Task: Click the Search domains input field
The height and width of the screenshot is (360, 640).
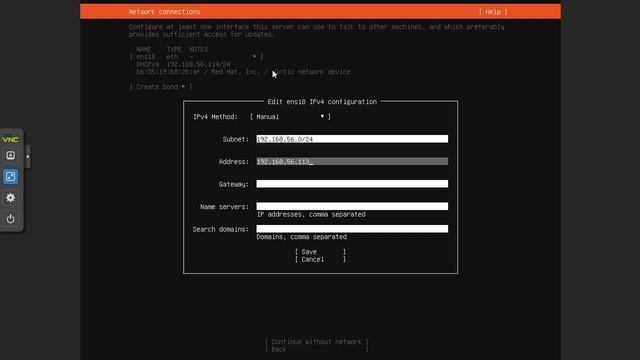Action: [x=352, y=229]
